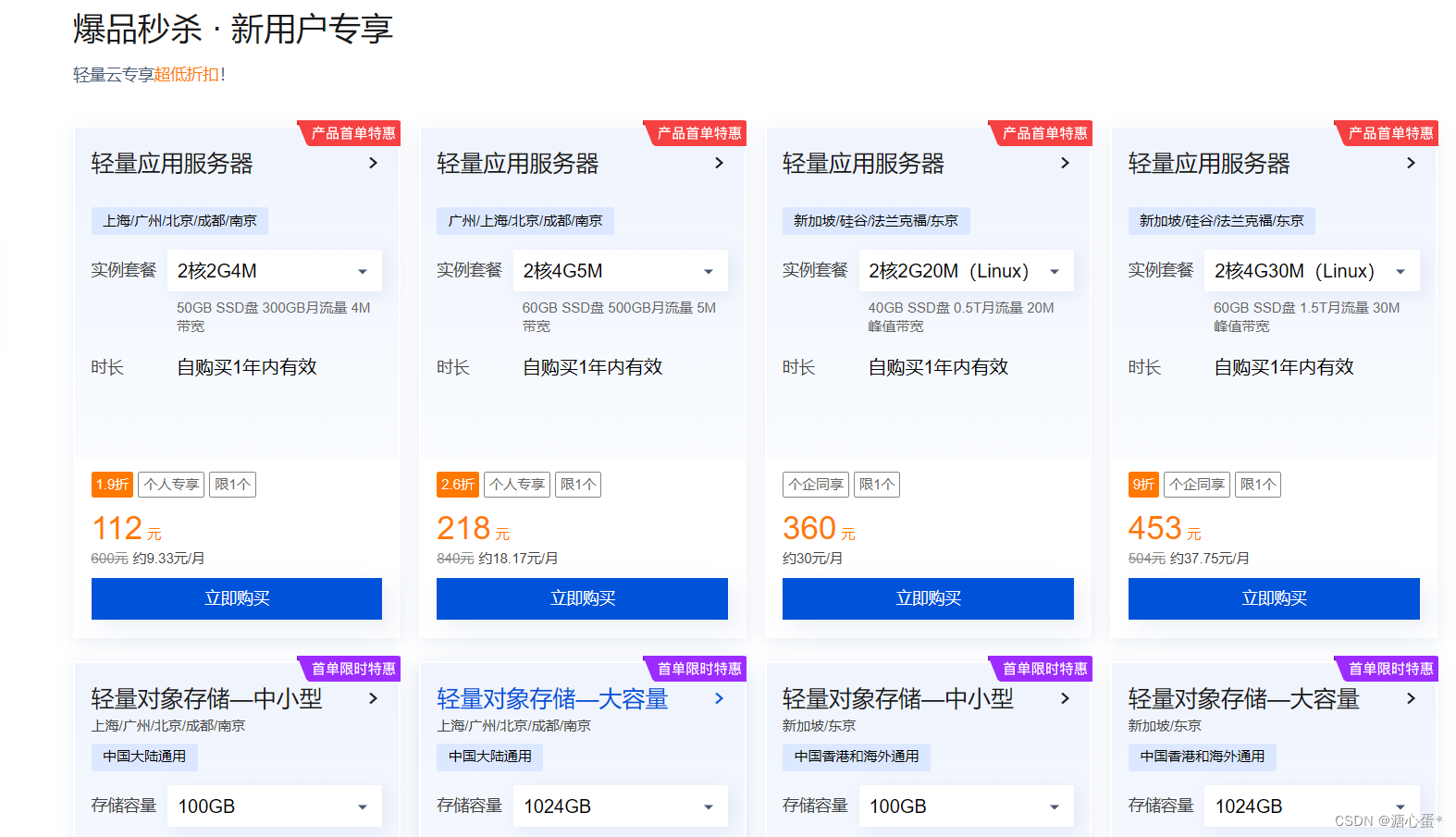
Task: Click 个企同享 tag on 360元 card
Action: 816,485
